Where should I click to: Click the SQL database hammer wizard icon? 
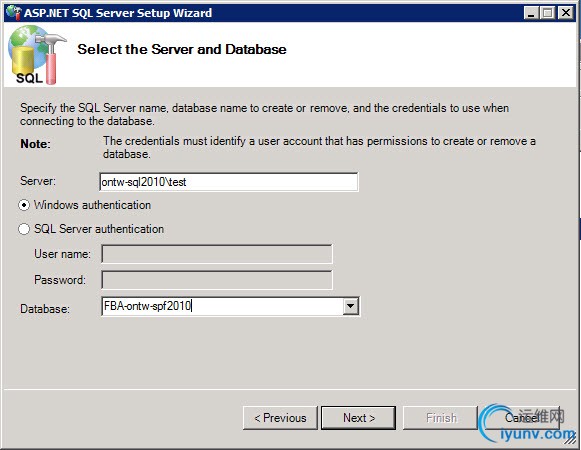pos(36,55)
